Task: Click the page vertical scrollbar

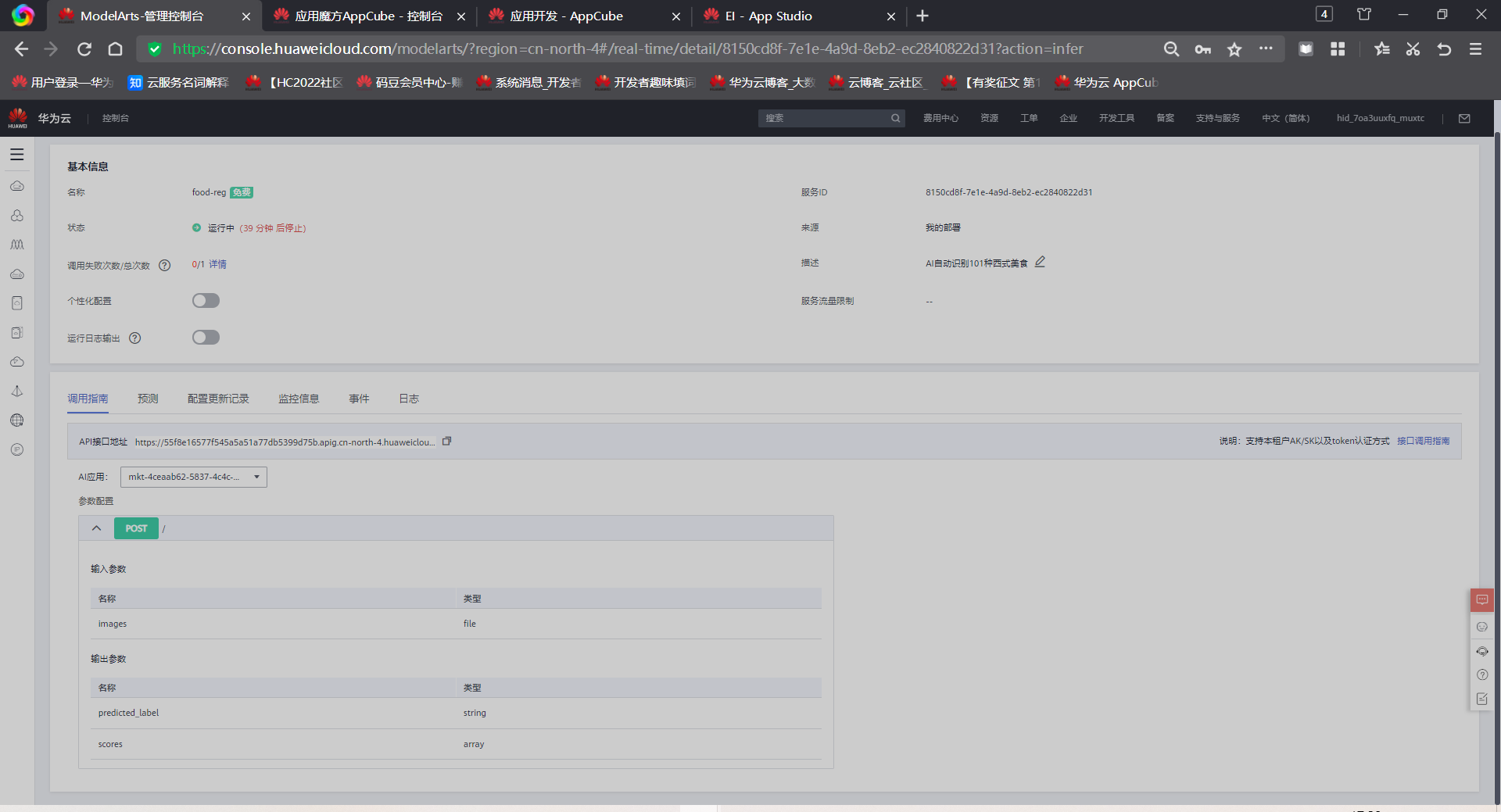Action: [1497, 469]
